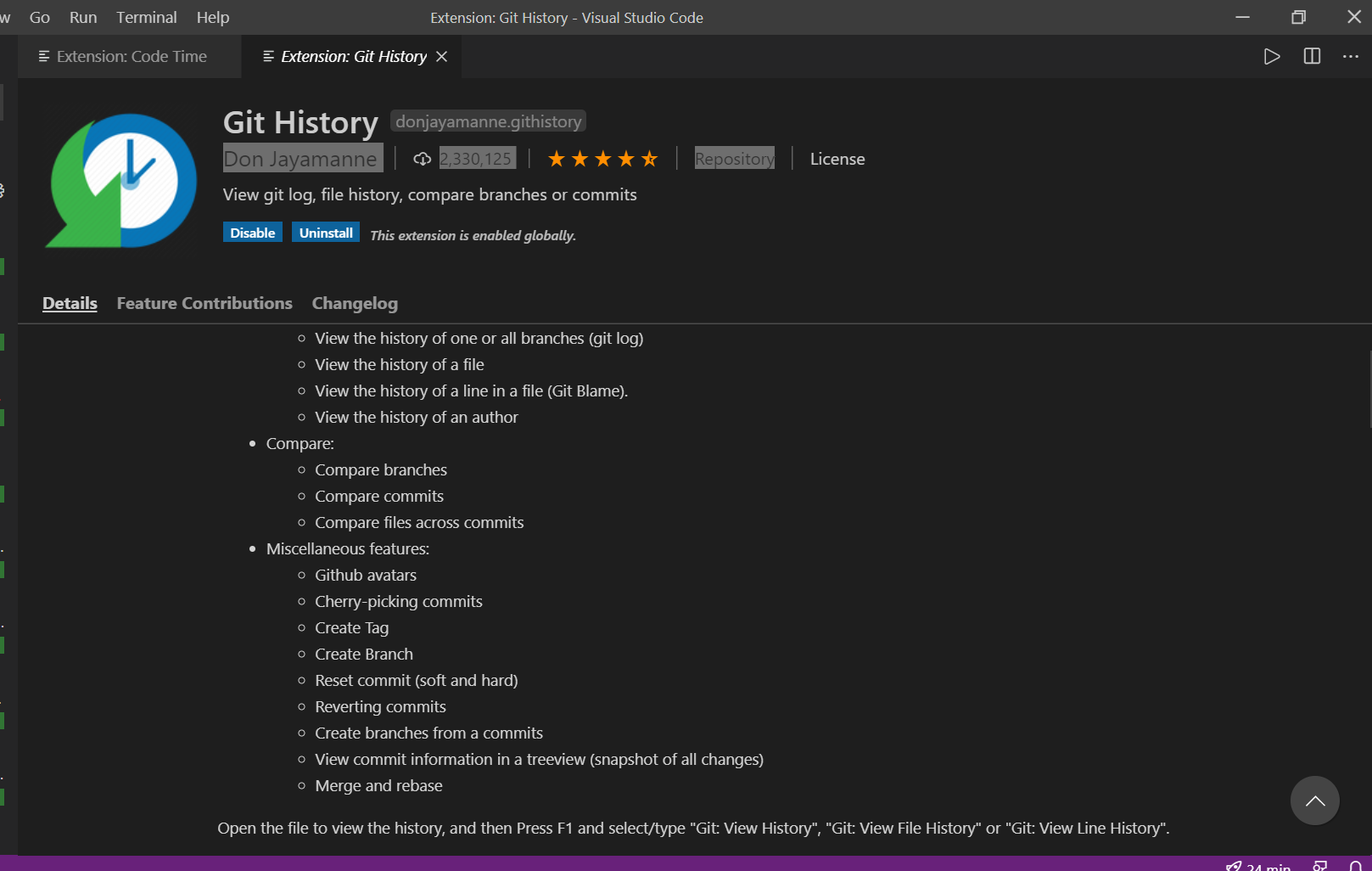
Task: Open the Code Time 24 min status item
Action: click(1258, 867)
